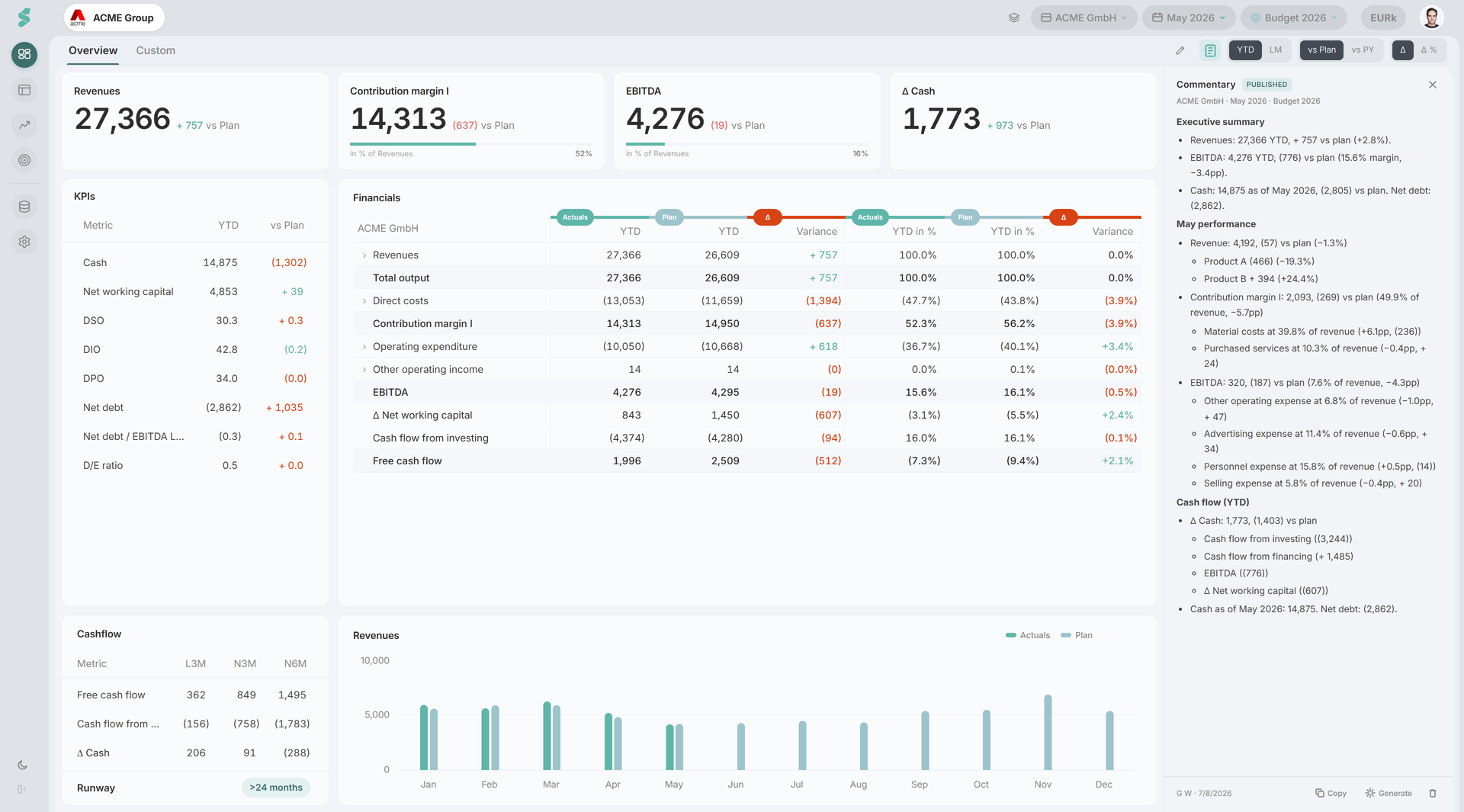This screenshot has width=1464, height=812.
Task: Open the ACME GmbH entity dropdown
Action: (1084, 18)
